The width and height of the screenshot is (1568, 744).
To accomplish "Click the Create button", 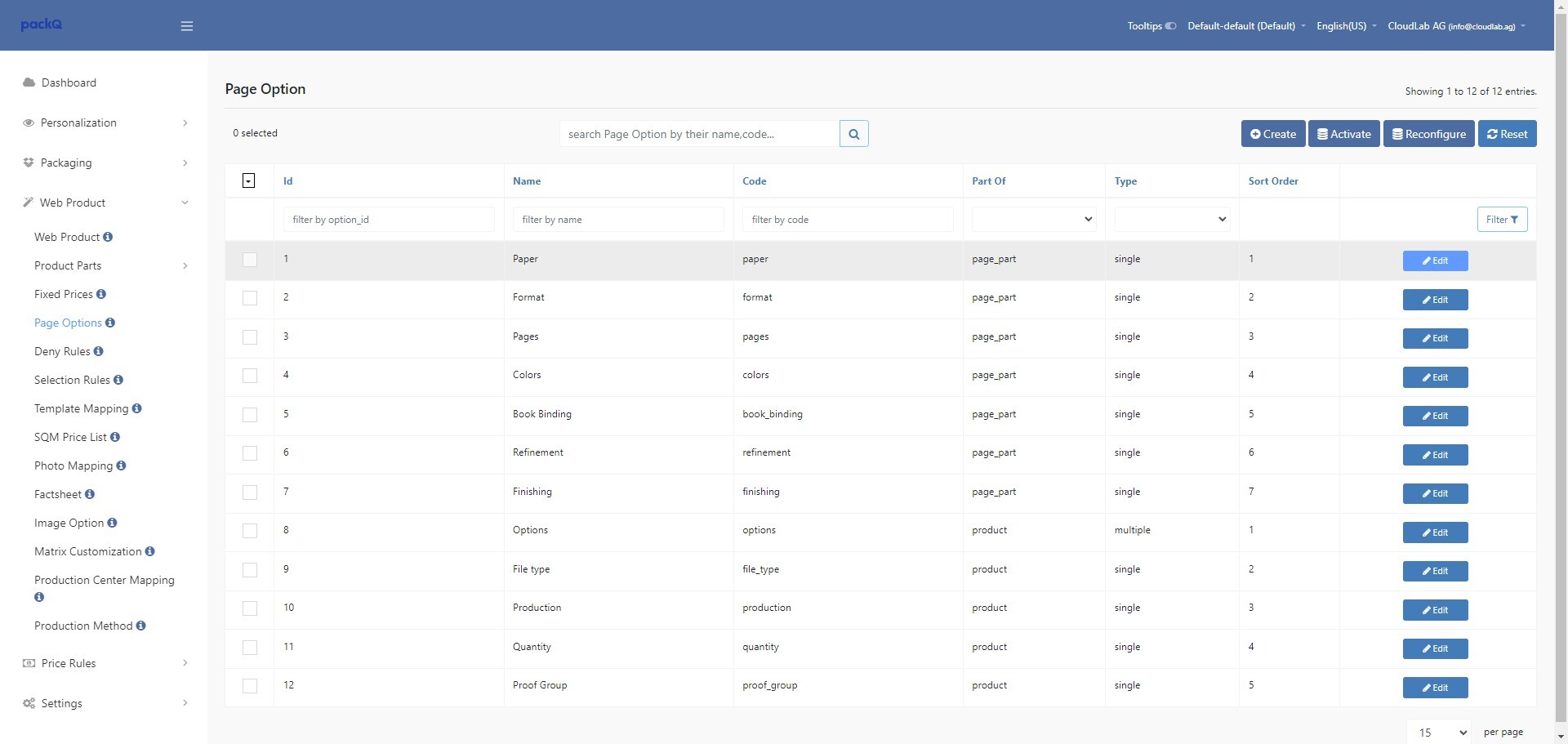I will (x=1273, y=134).
